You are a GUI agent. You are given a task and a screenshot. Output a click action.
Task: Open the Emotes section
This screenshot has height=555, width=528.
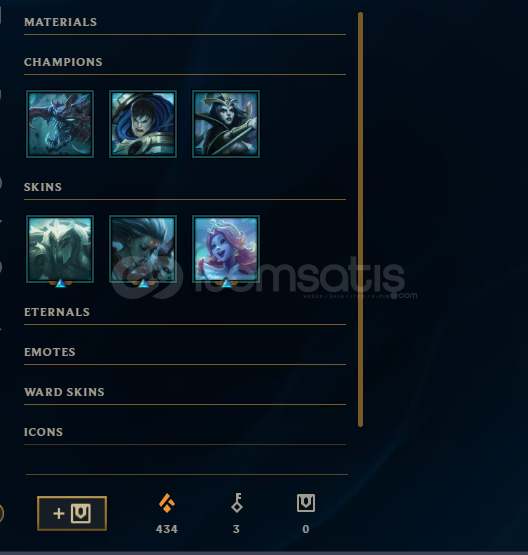coord(50,352)
